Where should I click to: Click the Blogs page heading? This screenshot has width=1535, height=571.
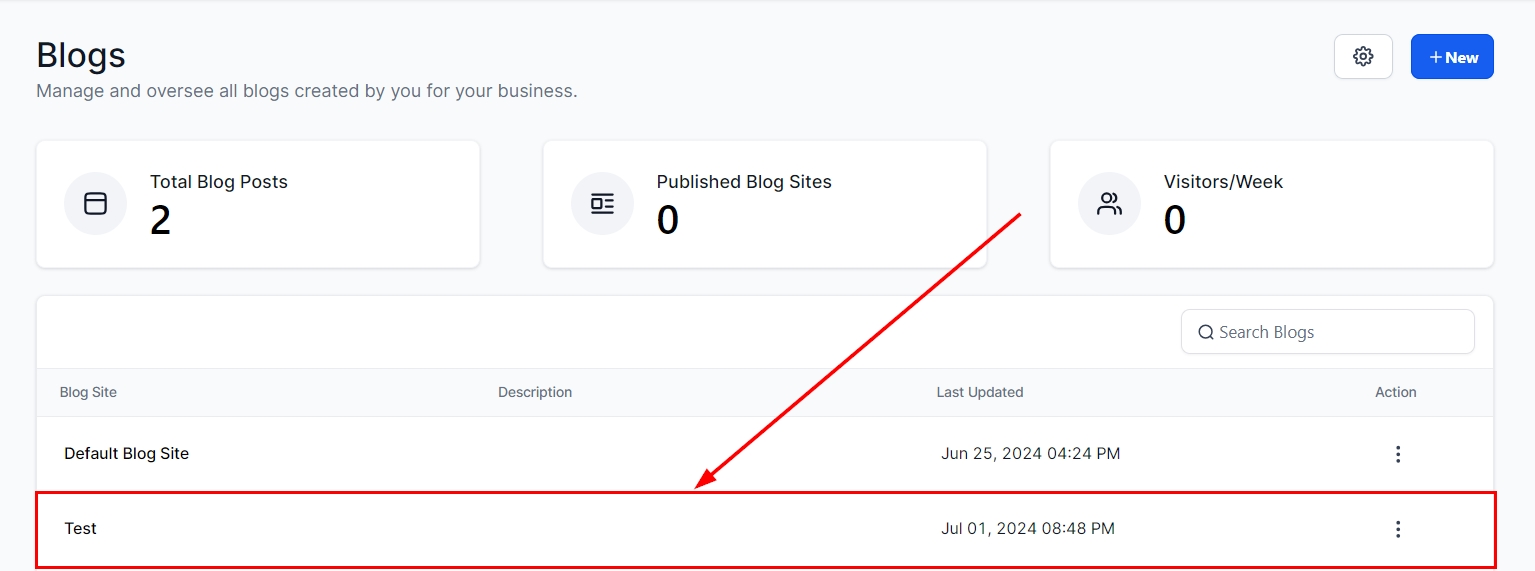pyautogui.click(x=81, y=55)
